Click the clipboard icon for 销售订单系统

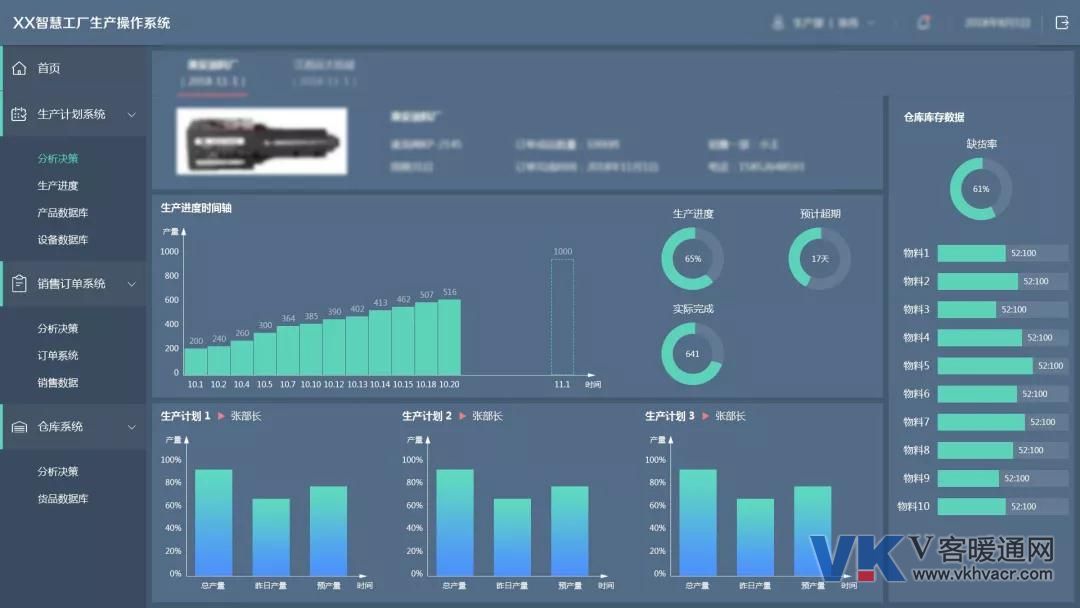(x=19, y=284)
